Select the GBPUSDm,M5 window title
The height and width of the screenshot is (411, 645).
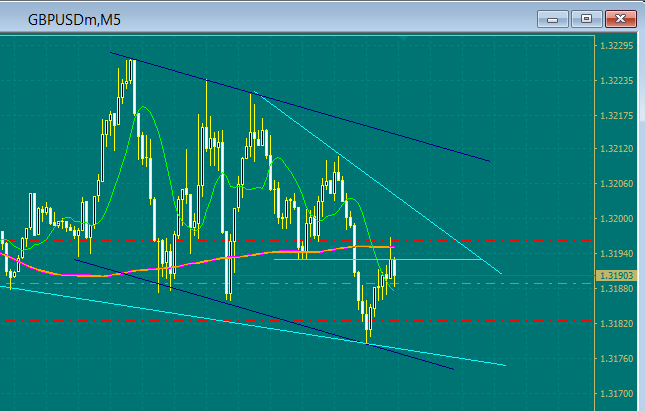[74, 20]
